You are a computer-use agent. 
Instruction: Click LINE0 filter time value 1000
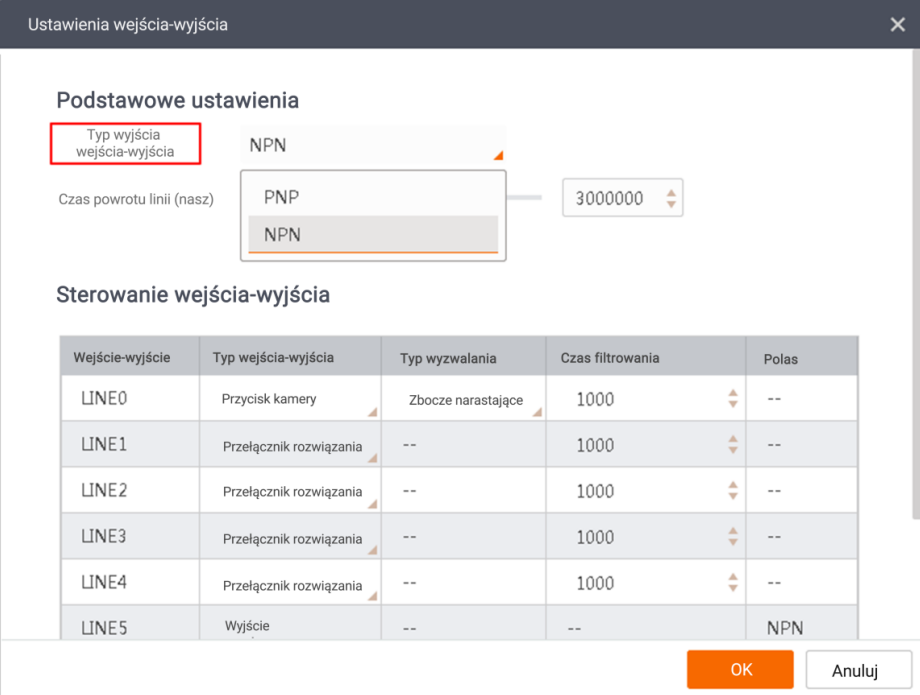[x=595, y=399]
